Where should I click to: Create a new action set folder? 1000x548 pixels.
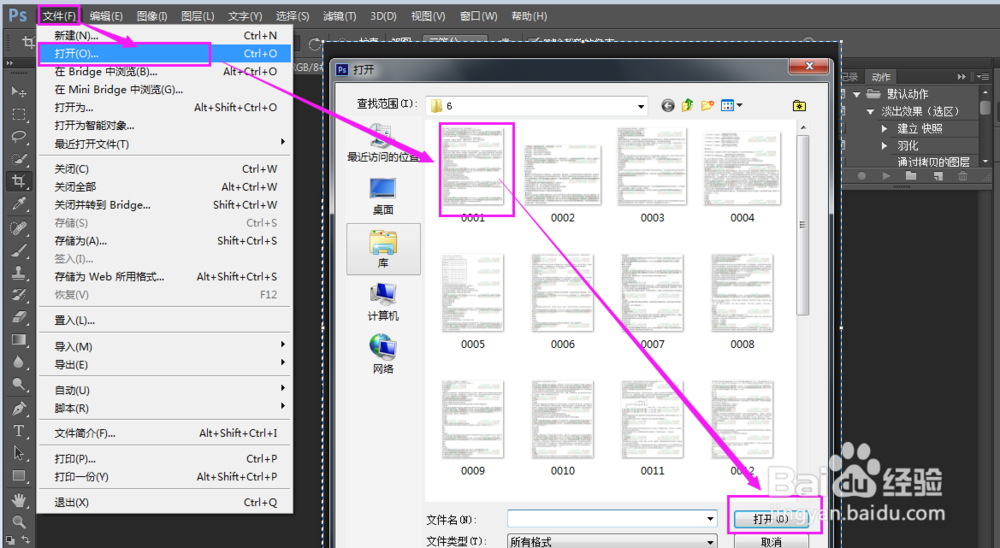click(911, 176)
